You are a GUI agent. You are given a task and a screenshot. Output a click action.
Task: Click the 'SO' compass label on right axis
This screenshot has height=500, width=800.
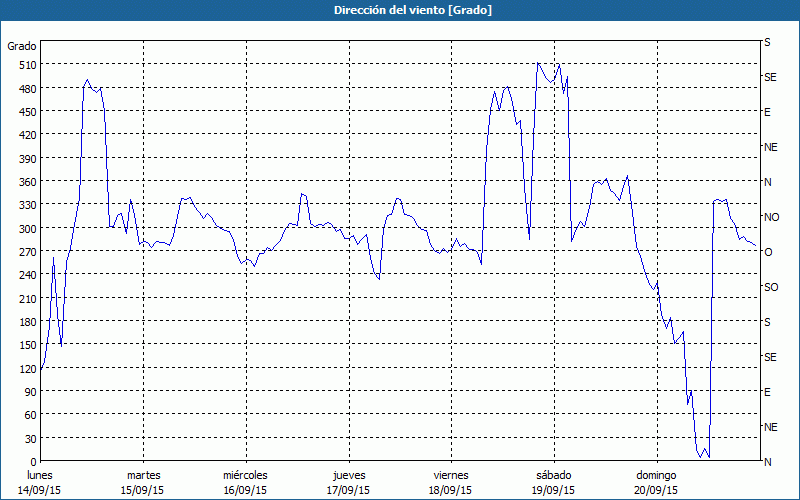[770, 287]
